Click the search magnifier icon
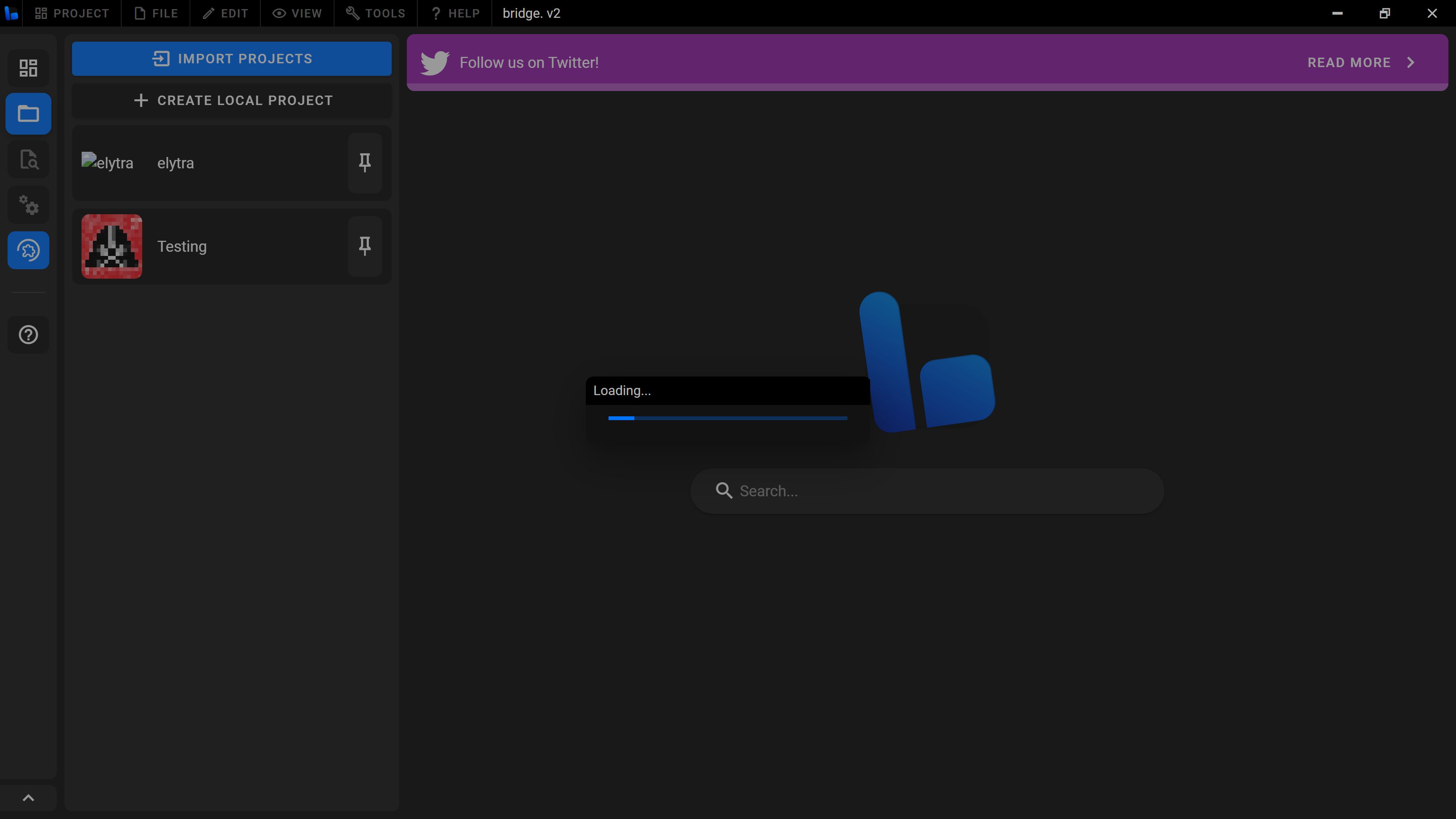1456x819 pixels. [723, 491]
